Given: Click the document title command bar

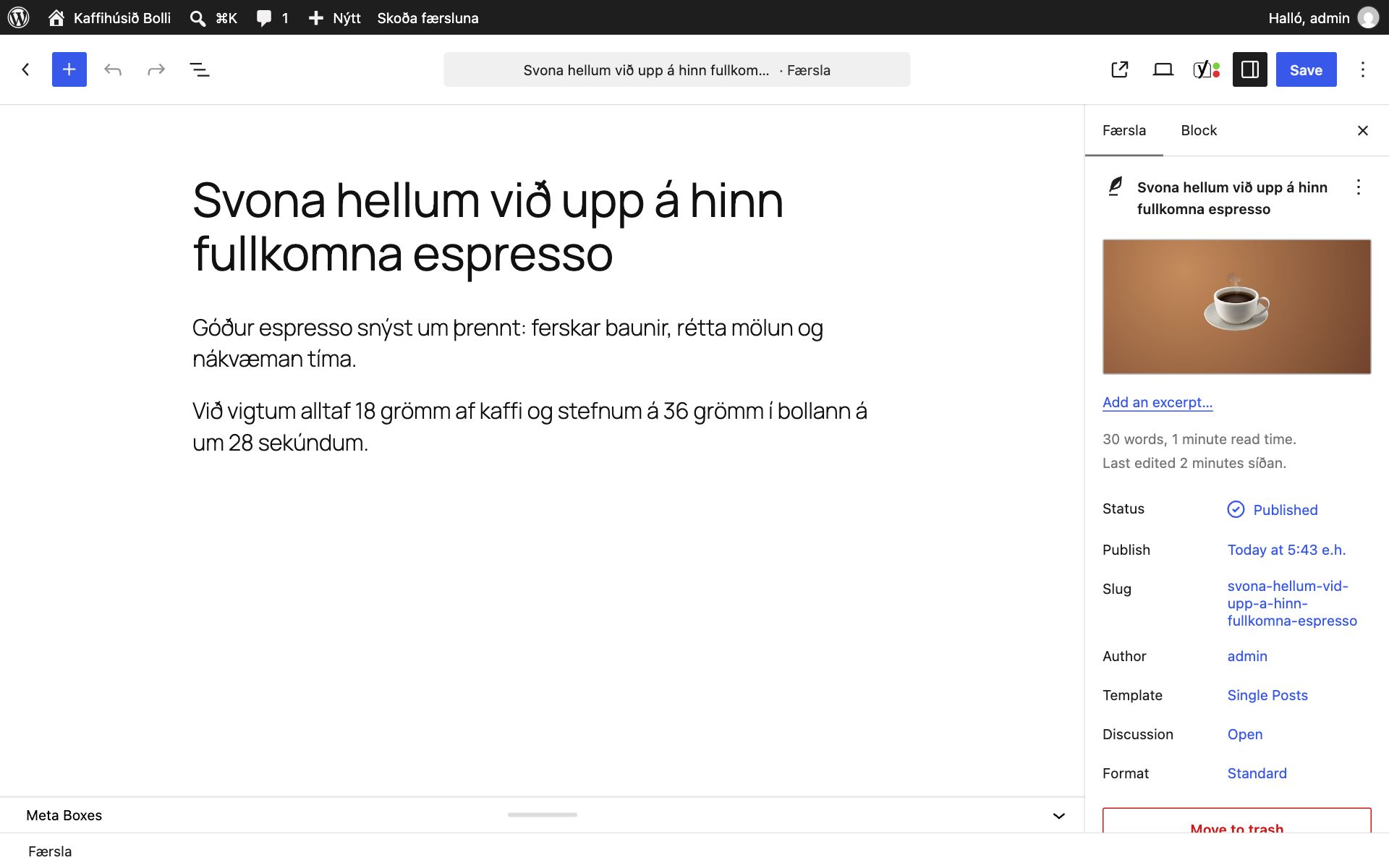Looking at the screenshot, I should (677, 69).
